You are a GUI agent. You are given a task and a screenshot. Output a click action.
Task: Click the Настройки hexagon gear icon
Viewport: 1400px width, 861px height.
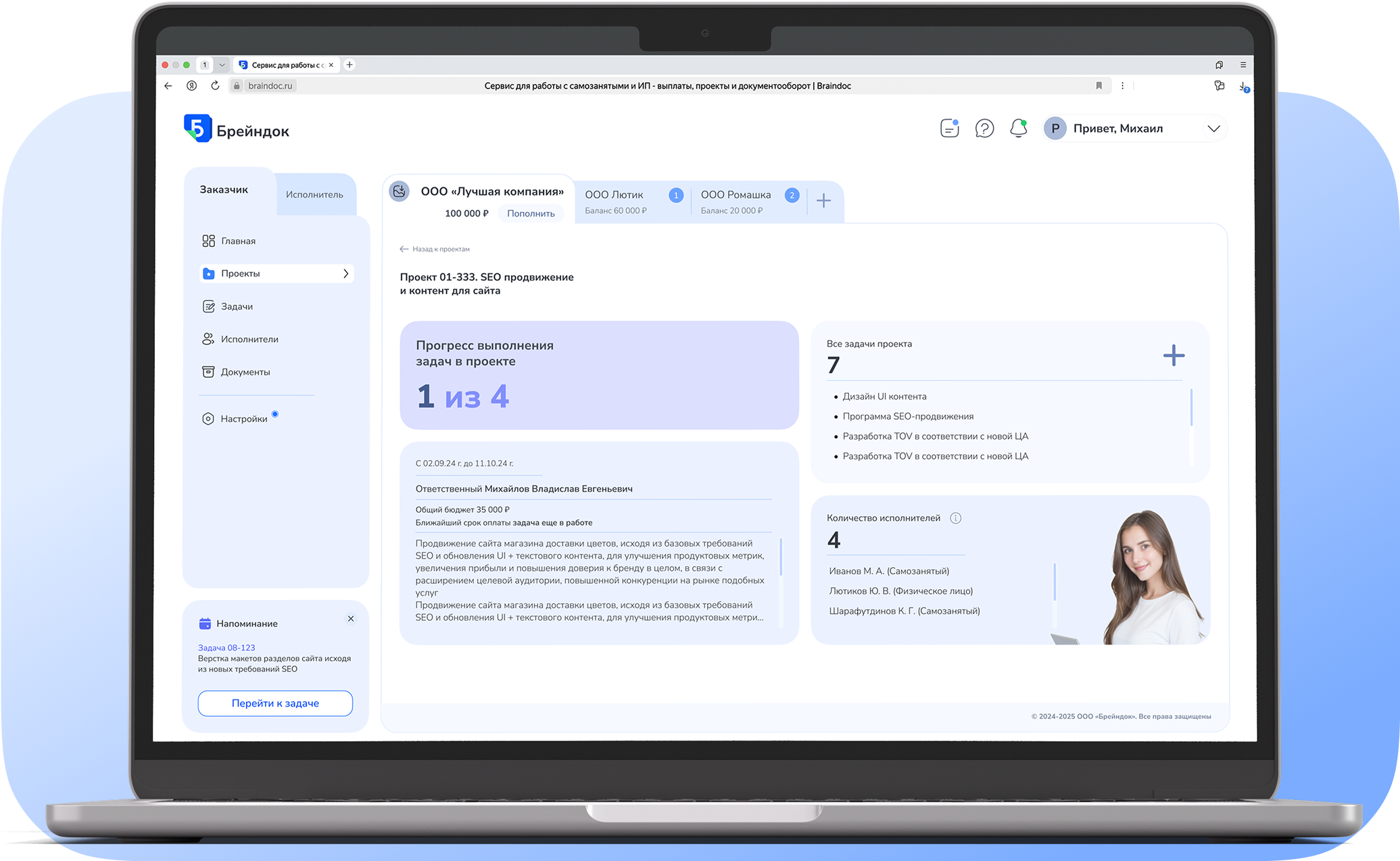point(208,419)
